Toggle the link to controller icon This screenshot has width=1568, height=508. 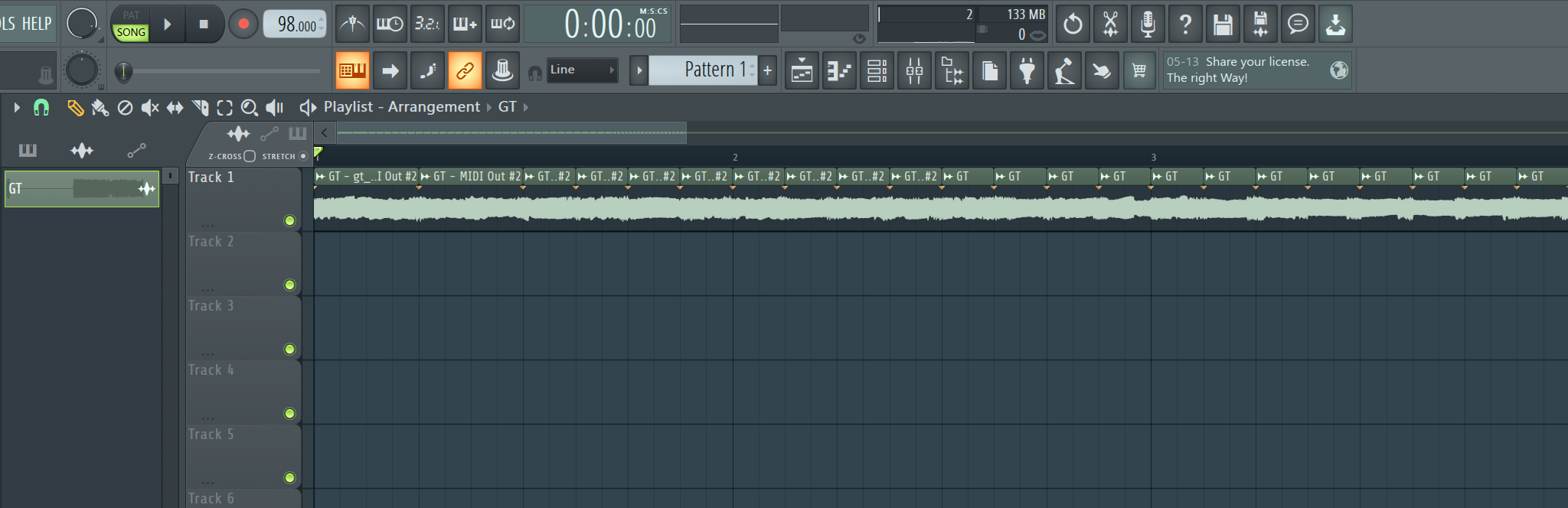pos(465,71)
